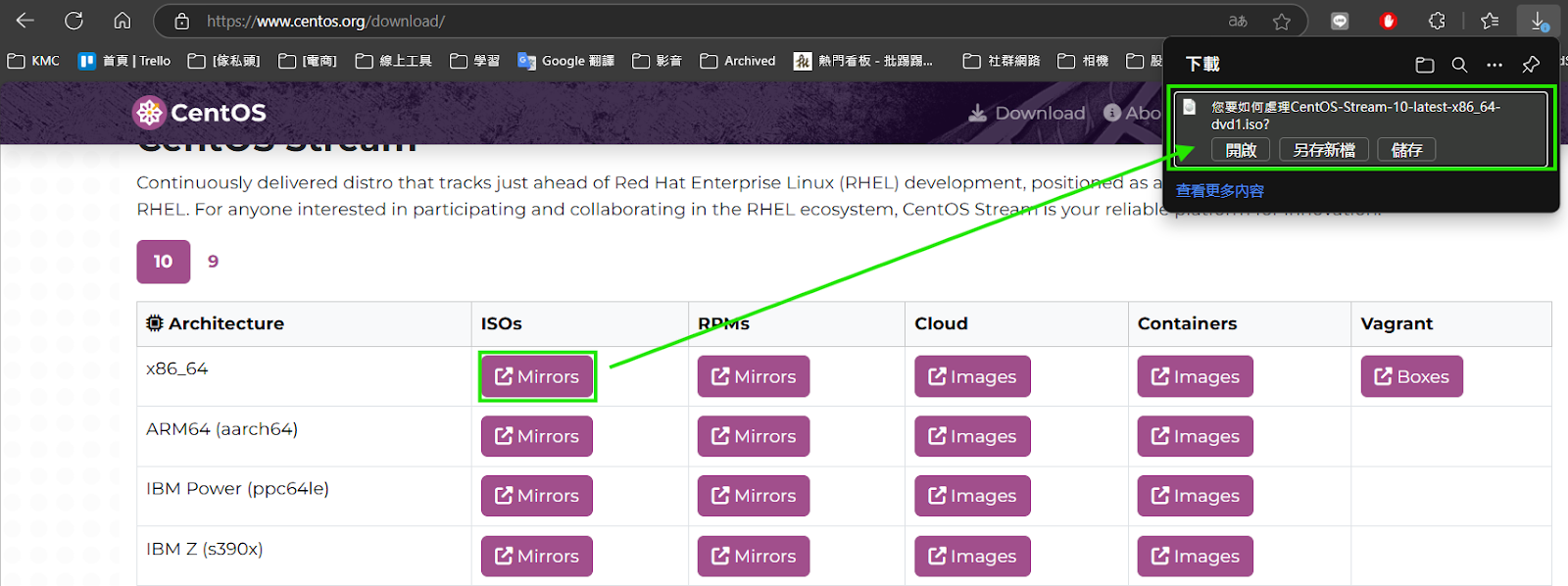This screenshot has width=1568, height=586.
Task: Open IBM Power Containers Images
Action: pyautogui.click(x=1196, y=496)
